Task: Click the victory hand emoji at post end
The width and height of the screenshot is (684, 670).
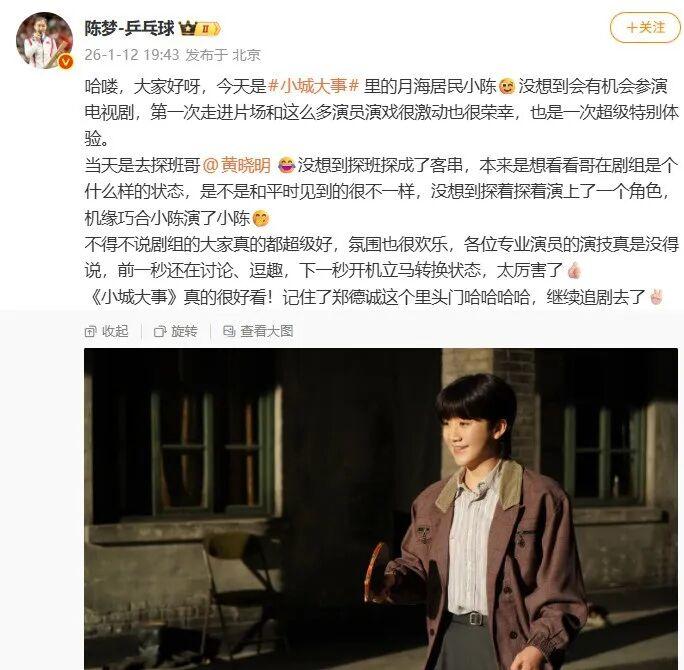Action: point(656,297)
